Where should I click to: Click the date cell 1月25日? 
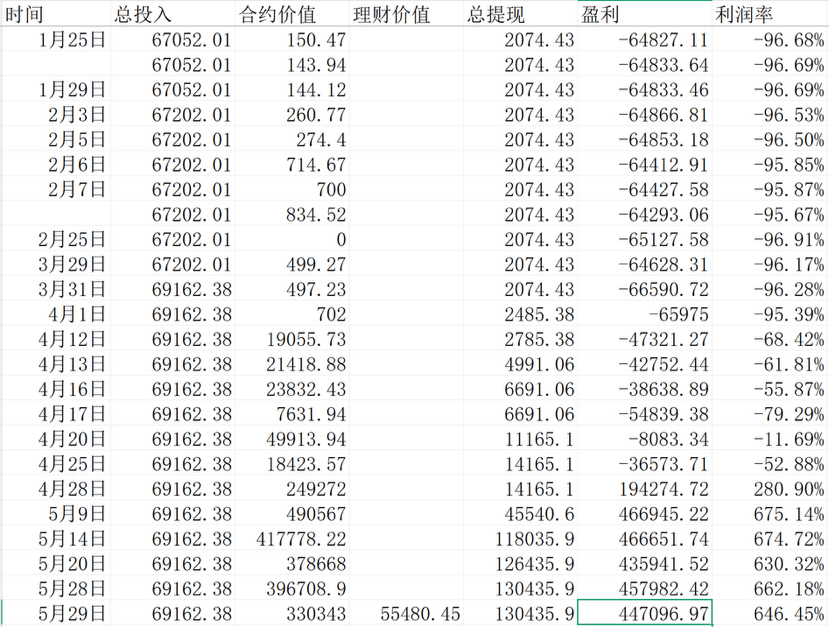tap(55, 40)
